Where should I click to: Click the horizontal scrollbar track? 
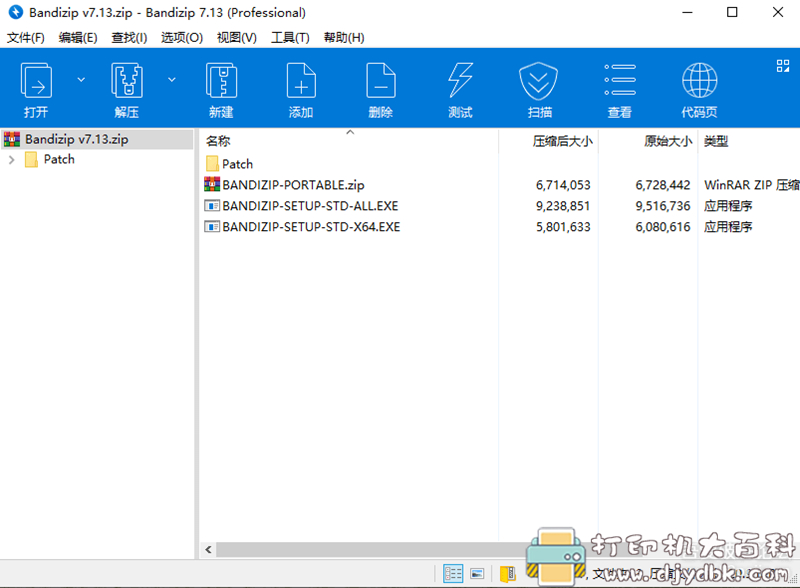click(372, 550)
